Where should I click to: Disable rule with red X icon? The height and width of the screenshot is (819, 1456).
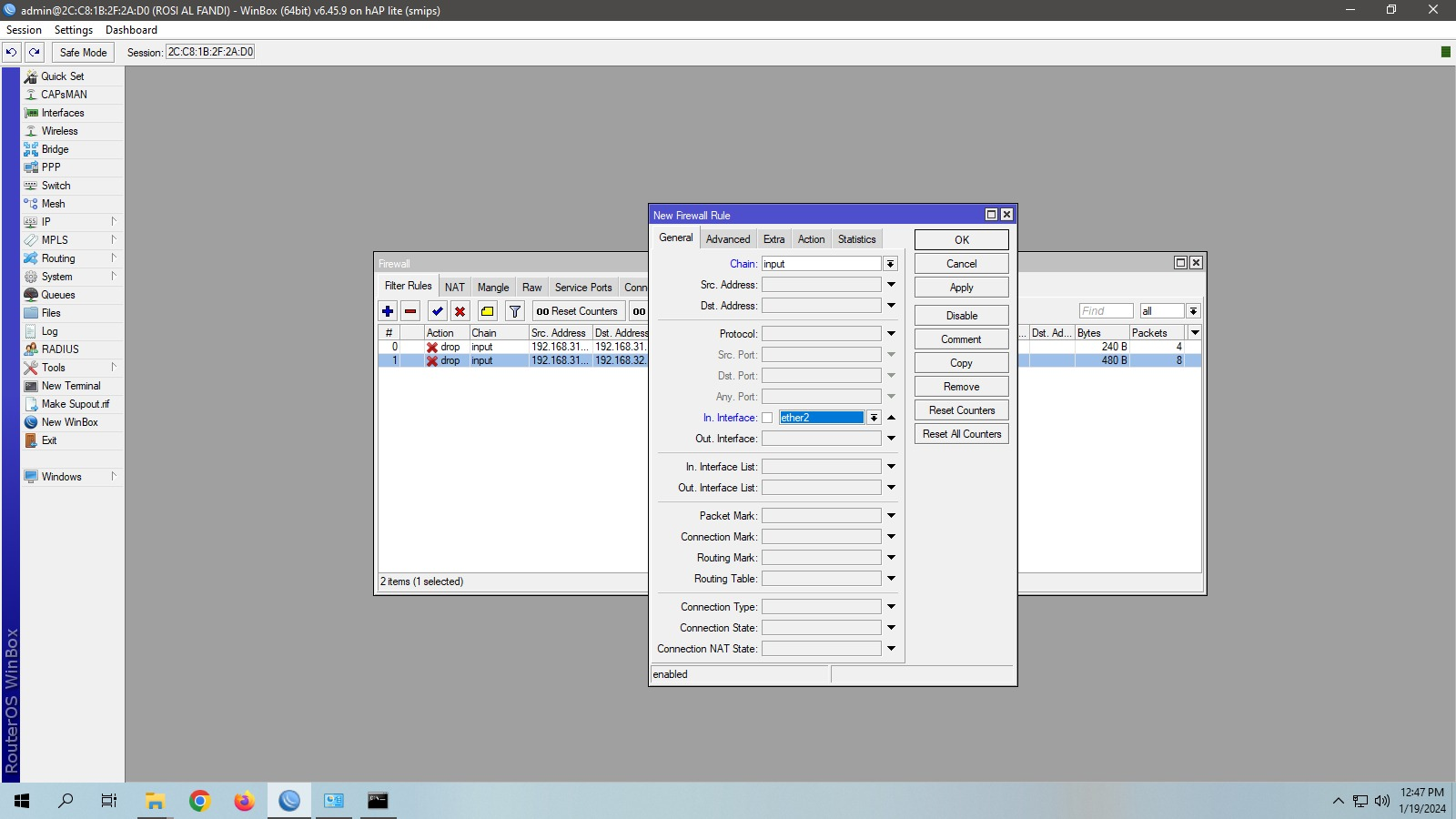coord(460,311)
